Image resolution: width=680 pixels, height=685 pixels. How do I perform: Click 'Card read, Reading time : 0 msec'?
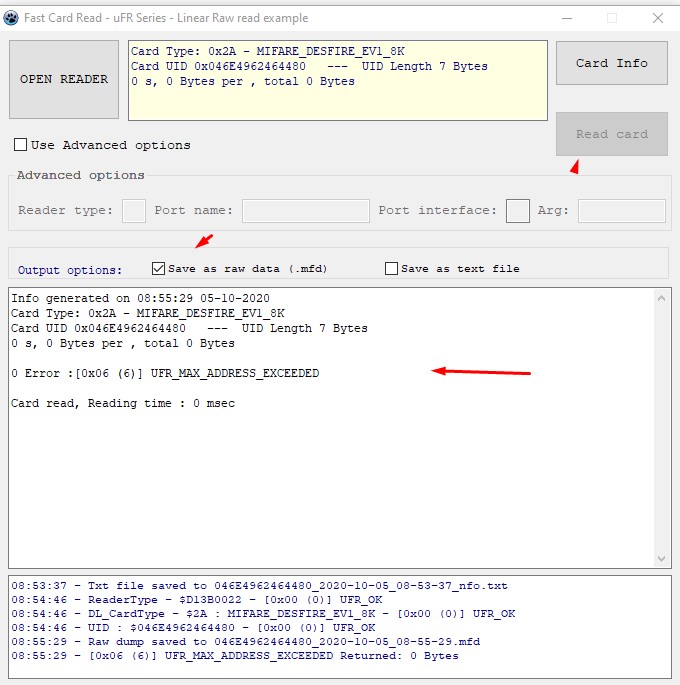coord(123,403)
